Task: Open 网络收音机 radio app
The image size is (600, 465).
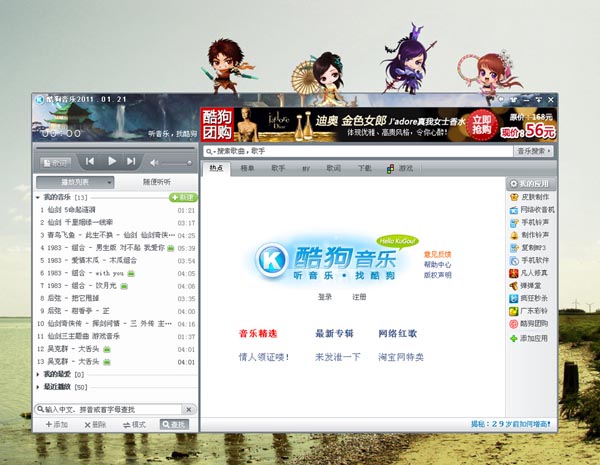Action: [x=532, y=210]
